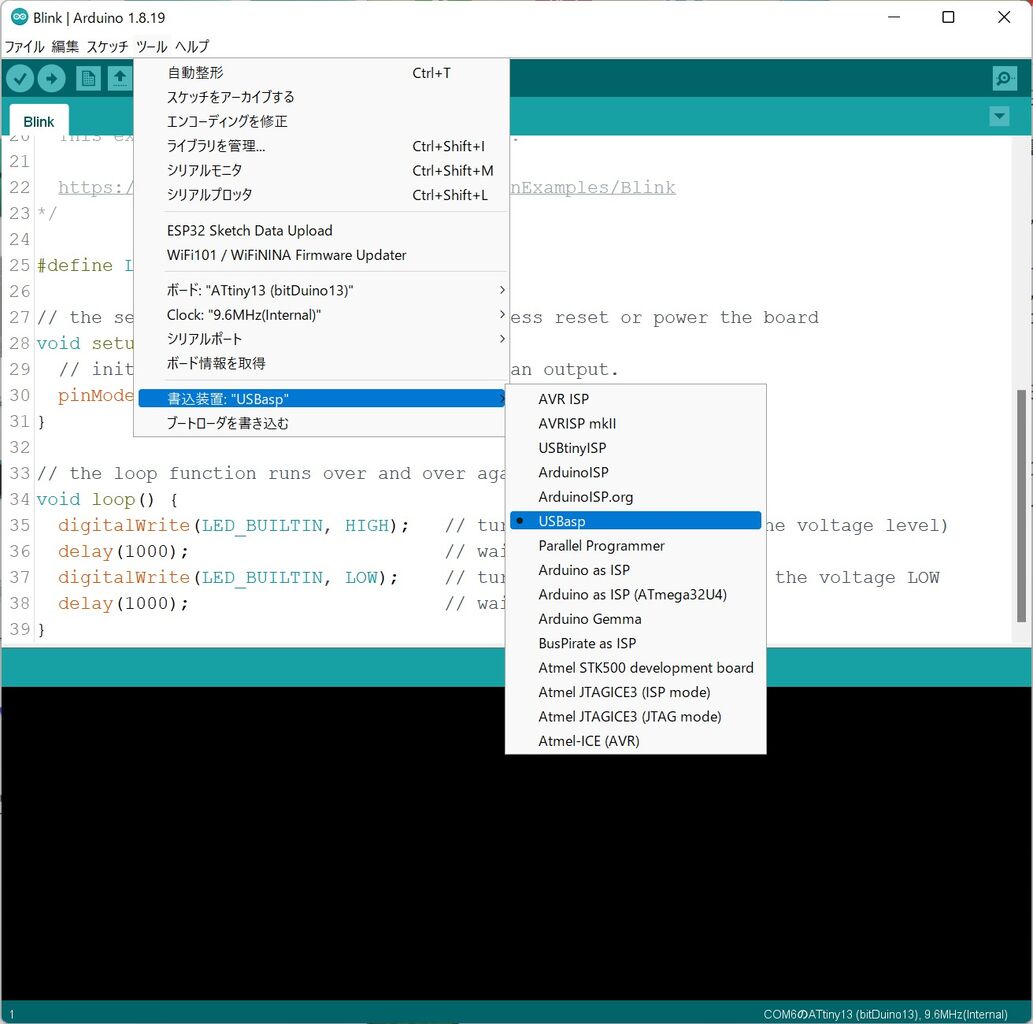Open the tab dropdown arrow at right
Image resolution: width=1033 pixels, height=1024 pixels.
point(999,117)
